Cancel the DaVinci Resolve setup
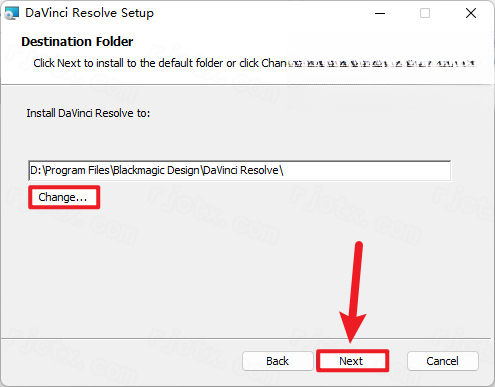495x387 pixels. click(x=442, y=361)
